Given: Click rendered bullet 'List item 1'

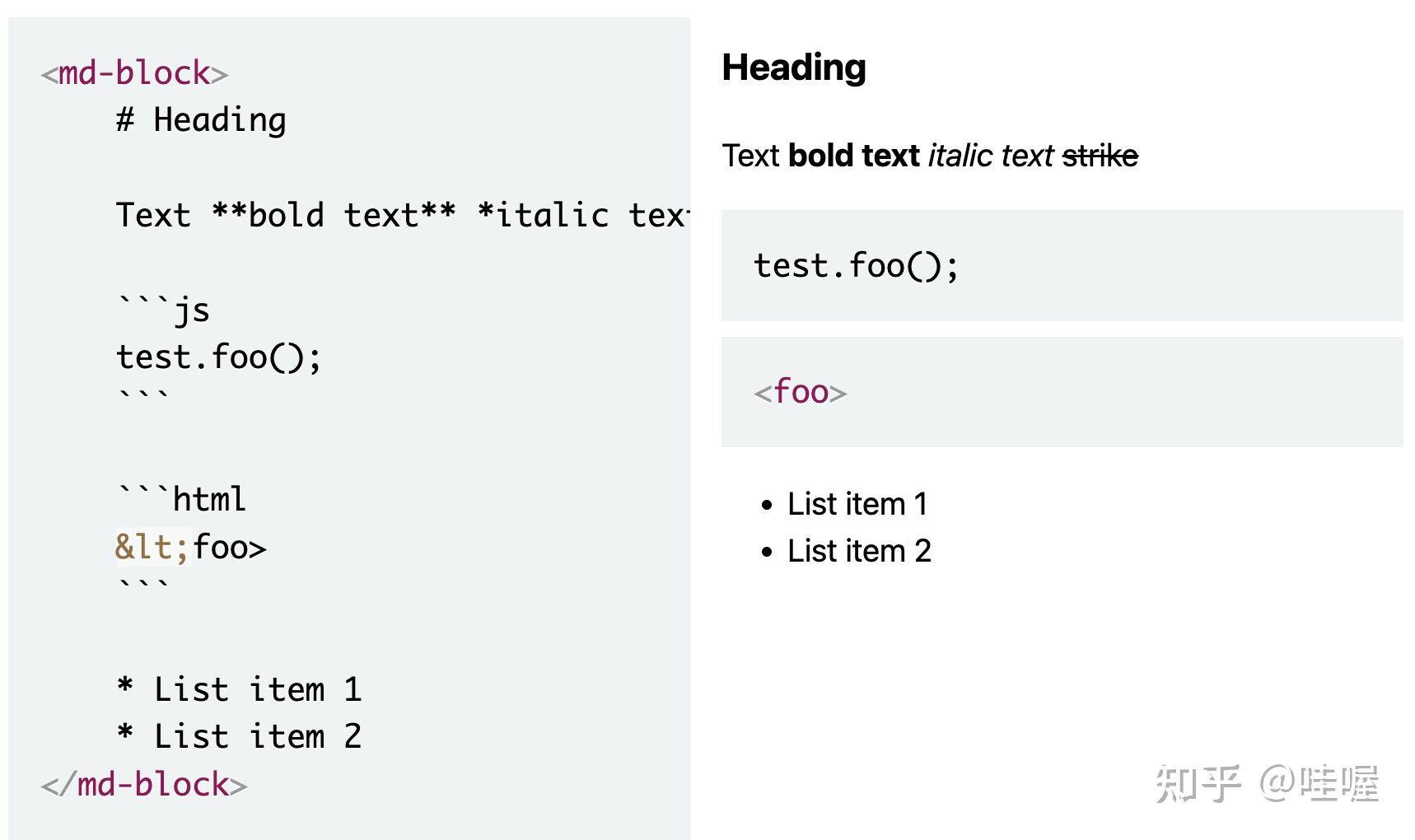Looking at the screenshot, I should pos(857,503).
